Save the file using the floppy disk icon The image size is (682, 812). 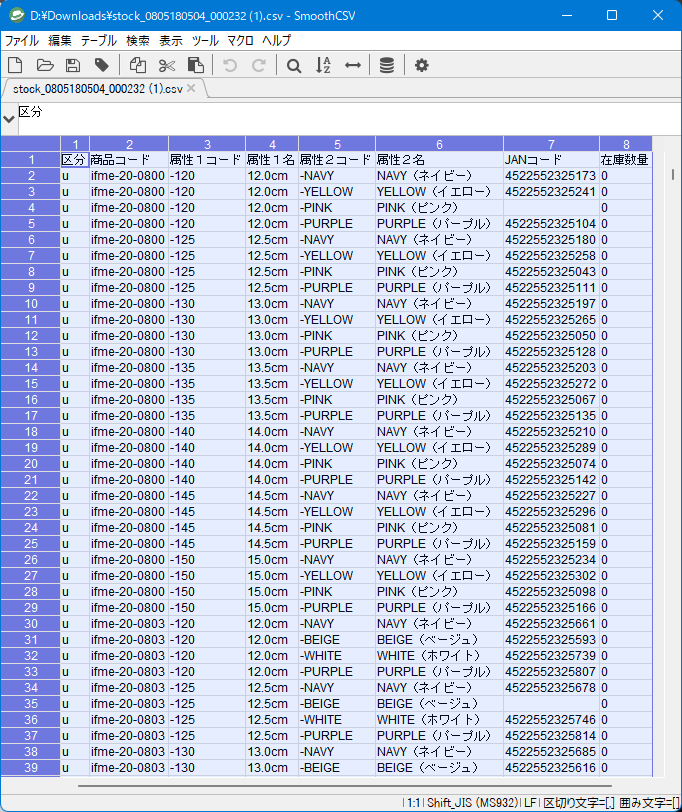point(73,66)
